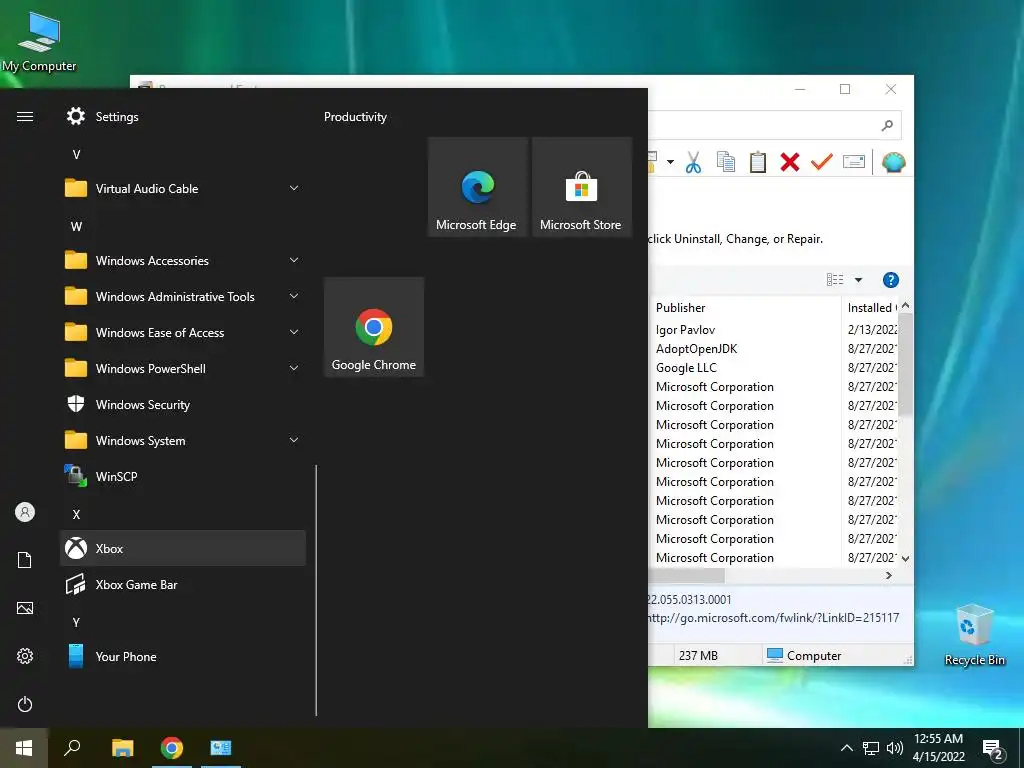Image resolution: width=1024 pixels, height=768 pixels.
Task: Click the Paste clipboard icon in window toolbar
Action: [758, 162]
